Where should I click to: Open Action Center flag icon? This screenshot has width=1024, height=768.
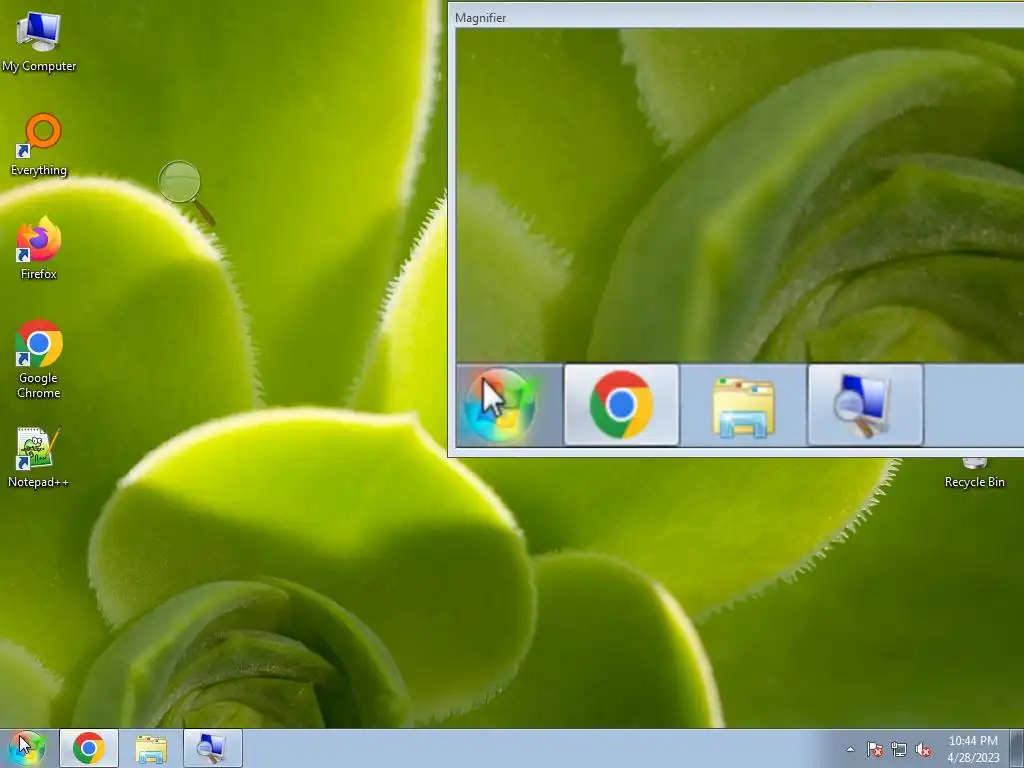pos(874,749)
